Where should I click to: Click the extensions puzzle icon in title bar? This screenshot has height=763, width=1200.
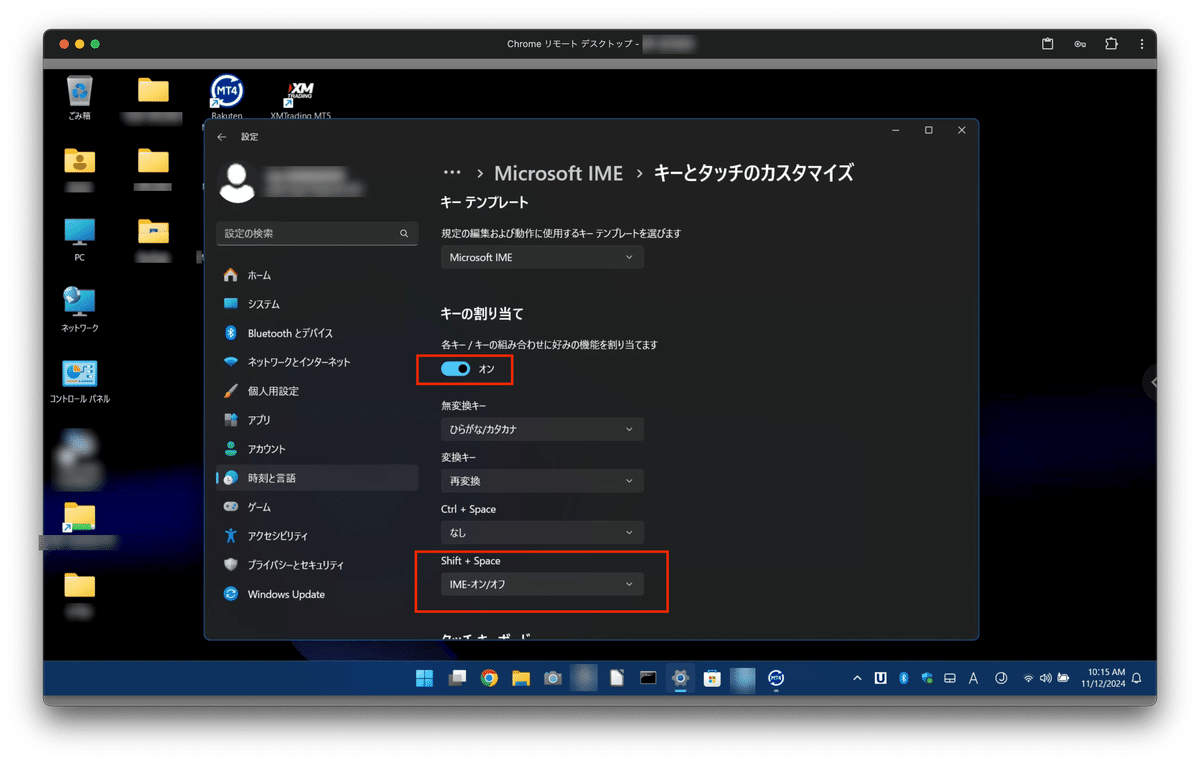point(1111,44)
